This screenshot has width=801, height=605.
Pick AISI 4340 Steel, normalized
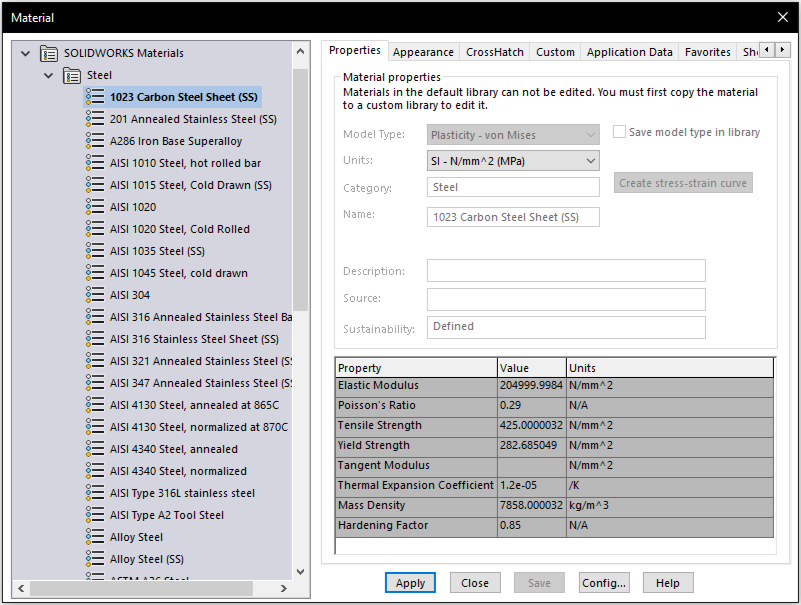(x=178, y=471)
